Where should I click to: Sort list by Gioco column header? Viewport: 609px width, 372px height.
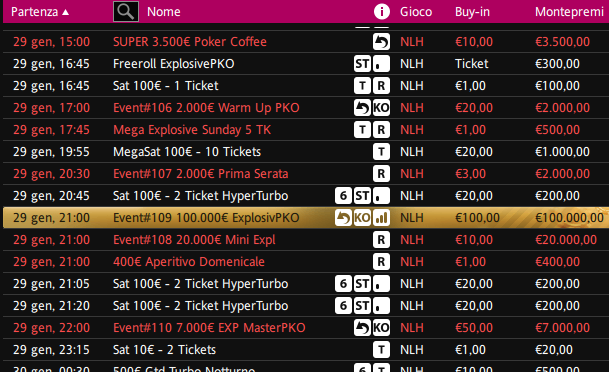coord(416,12)
